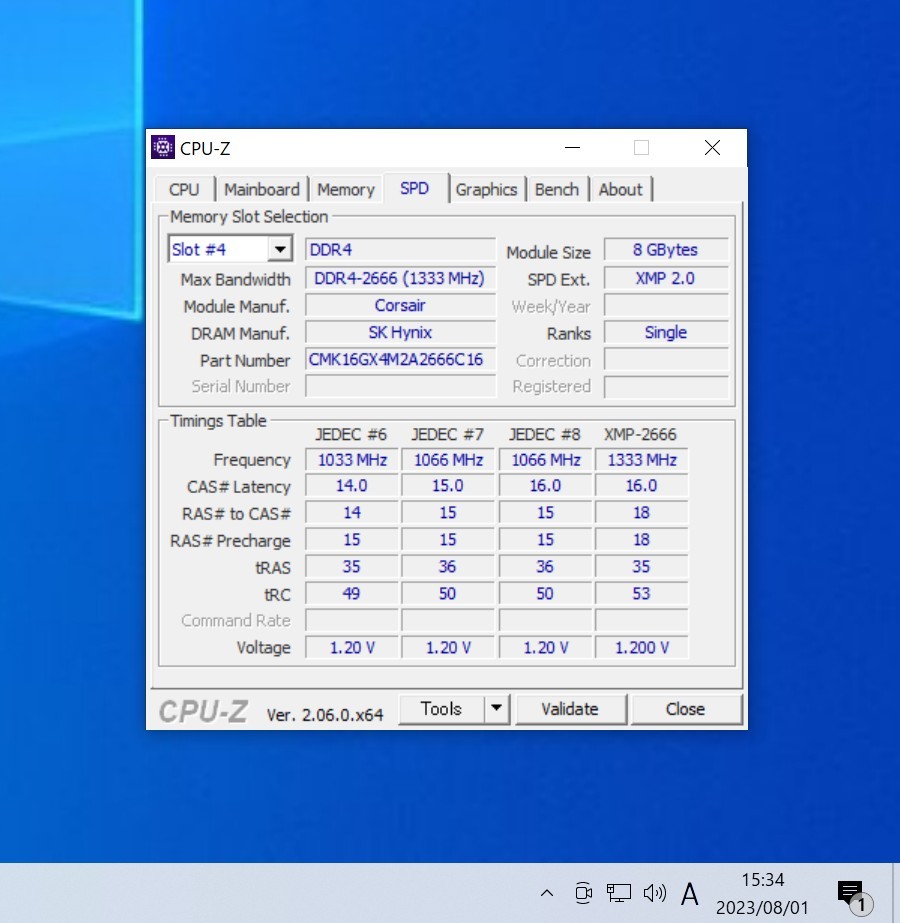Click the 1333 MHz XMP frequency cell
This screenshot has width=900, height=923.
coord(642,459)
